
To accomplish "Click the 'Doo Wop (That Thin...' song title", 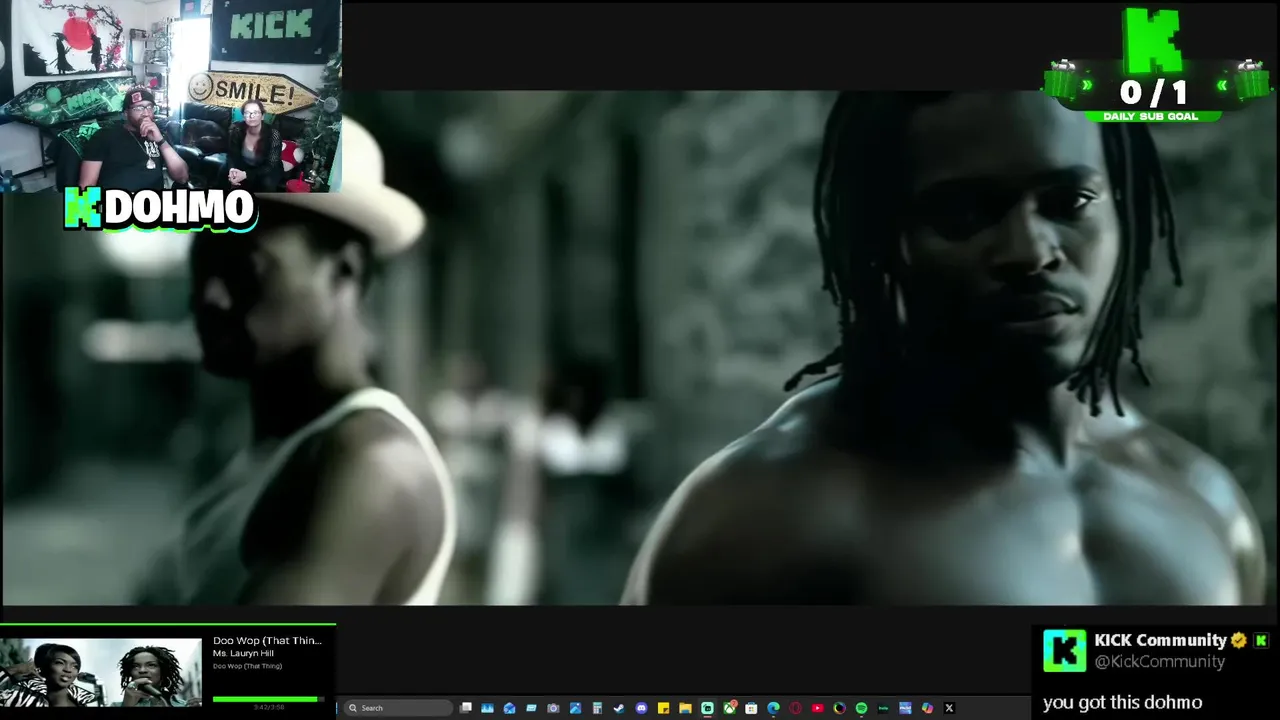I will click(267, 640).
